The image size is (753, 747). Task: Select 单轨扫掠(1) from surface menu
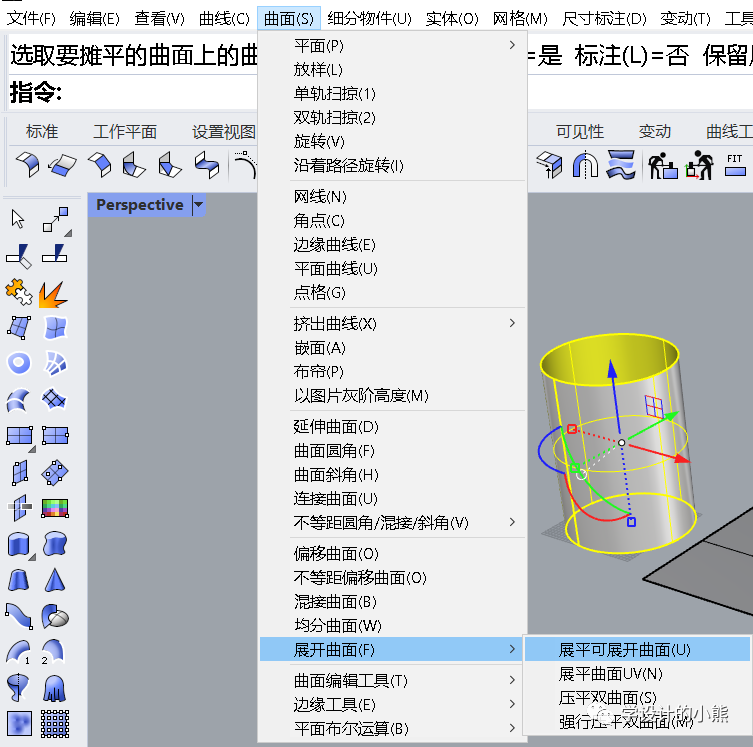click(392, 93)
